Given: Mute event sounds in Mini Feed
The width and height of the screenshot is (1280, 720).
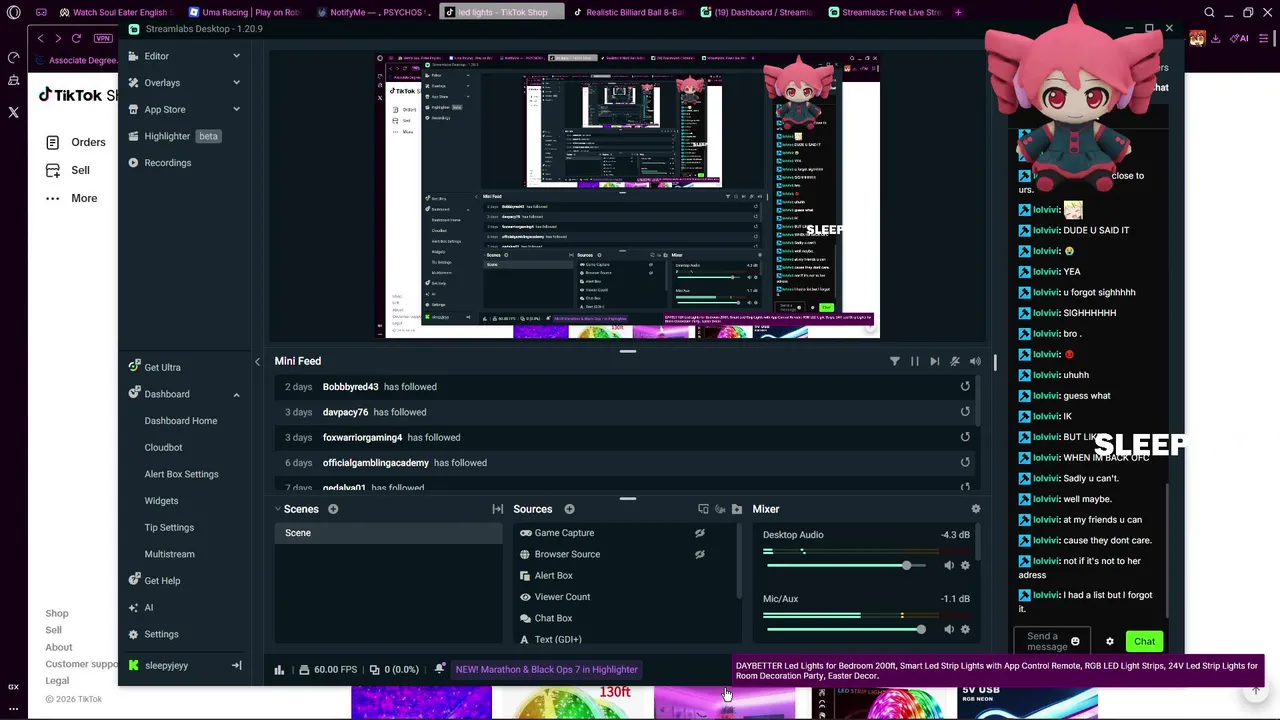Looking at the screenshot, I should [x=955, y=361].
